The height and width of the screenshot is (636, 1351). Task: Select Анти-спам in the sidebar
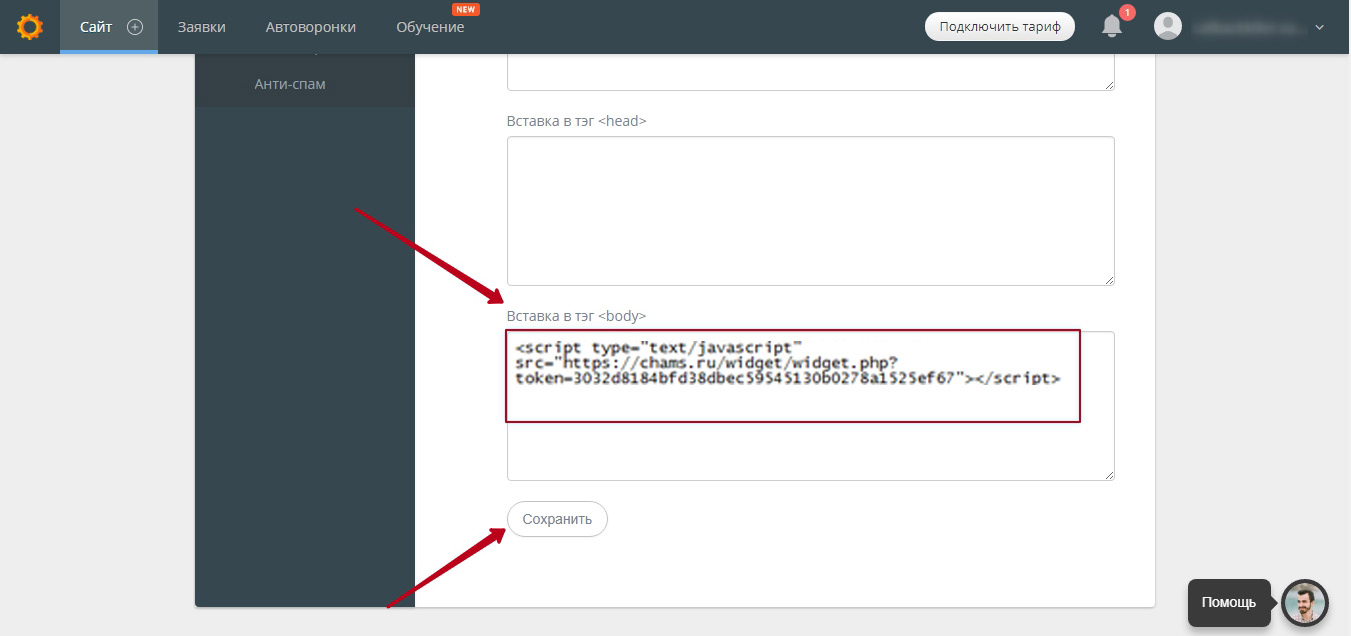pyautogui.click(x=290, y=84)
